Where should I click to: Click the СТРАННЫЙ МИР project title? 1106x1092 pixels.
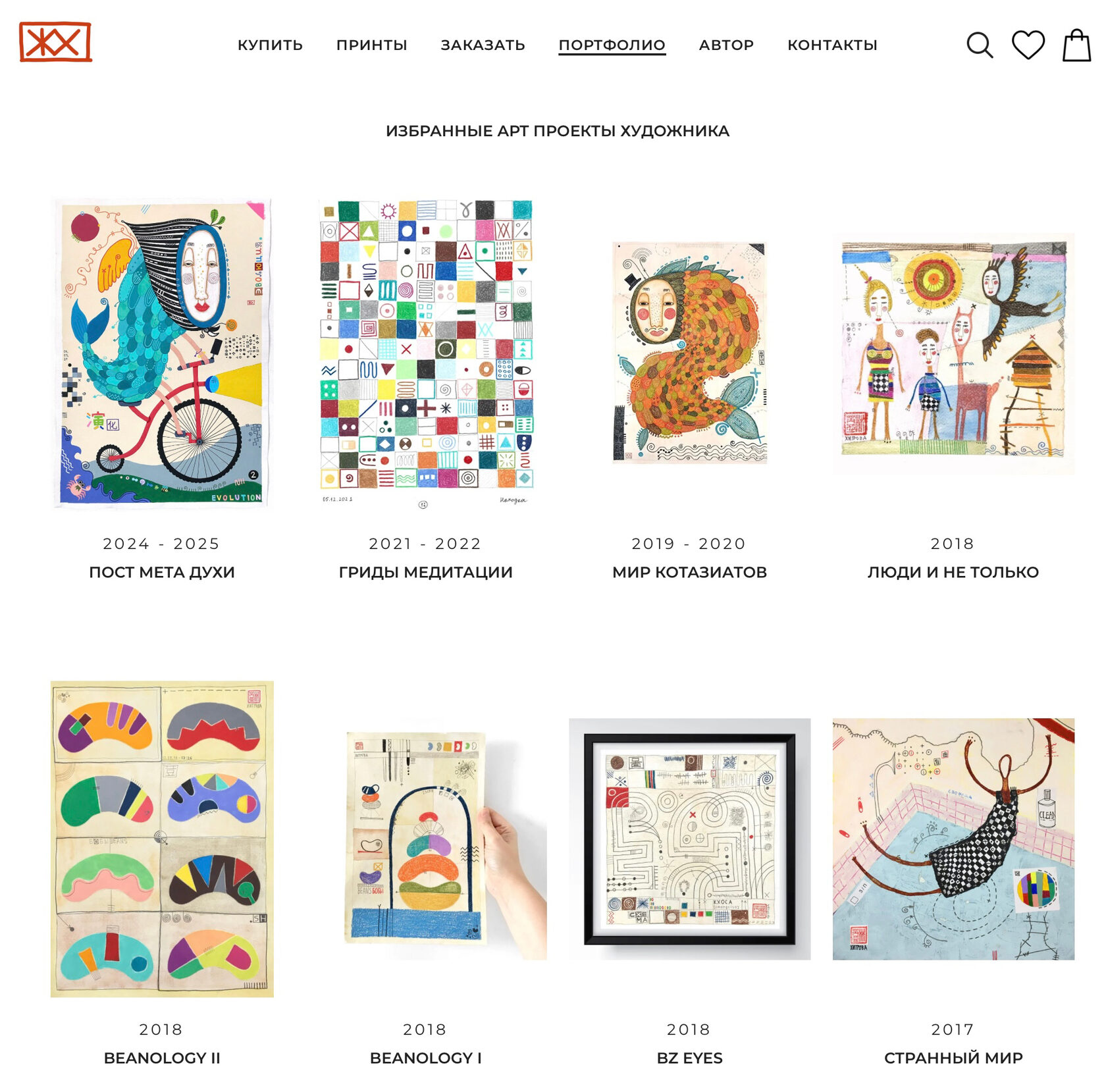click(953, 1058)
